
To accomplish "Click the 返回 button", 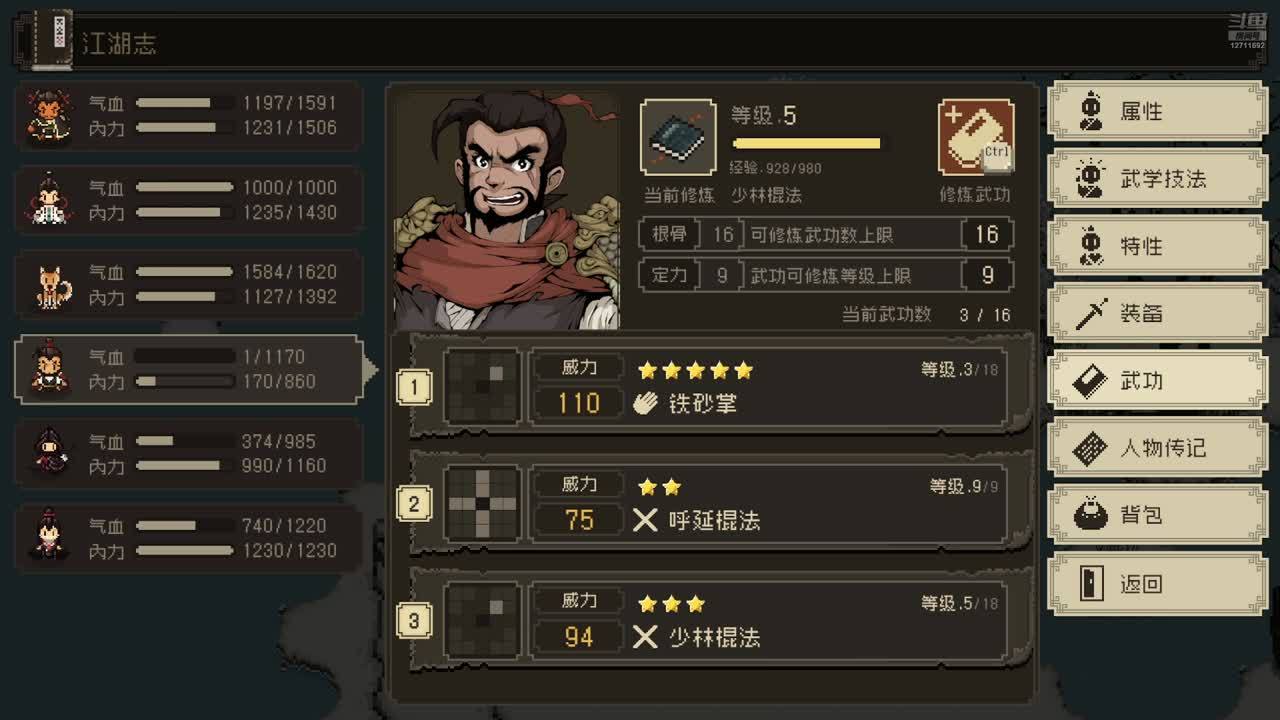I will 1157,583.
